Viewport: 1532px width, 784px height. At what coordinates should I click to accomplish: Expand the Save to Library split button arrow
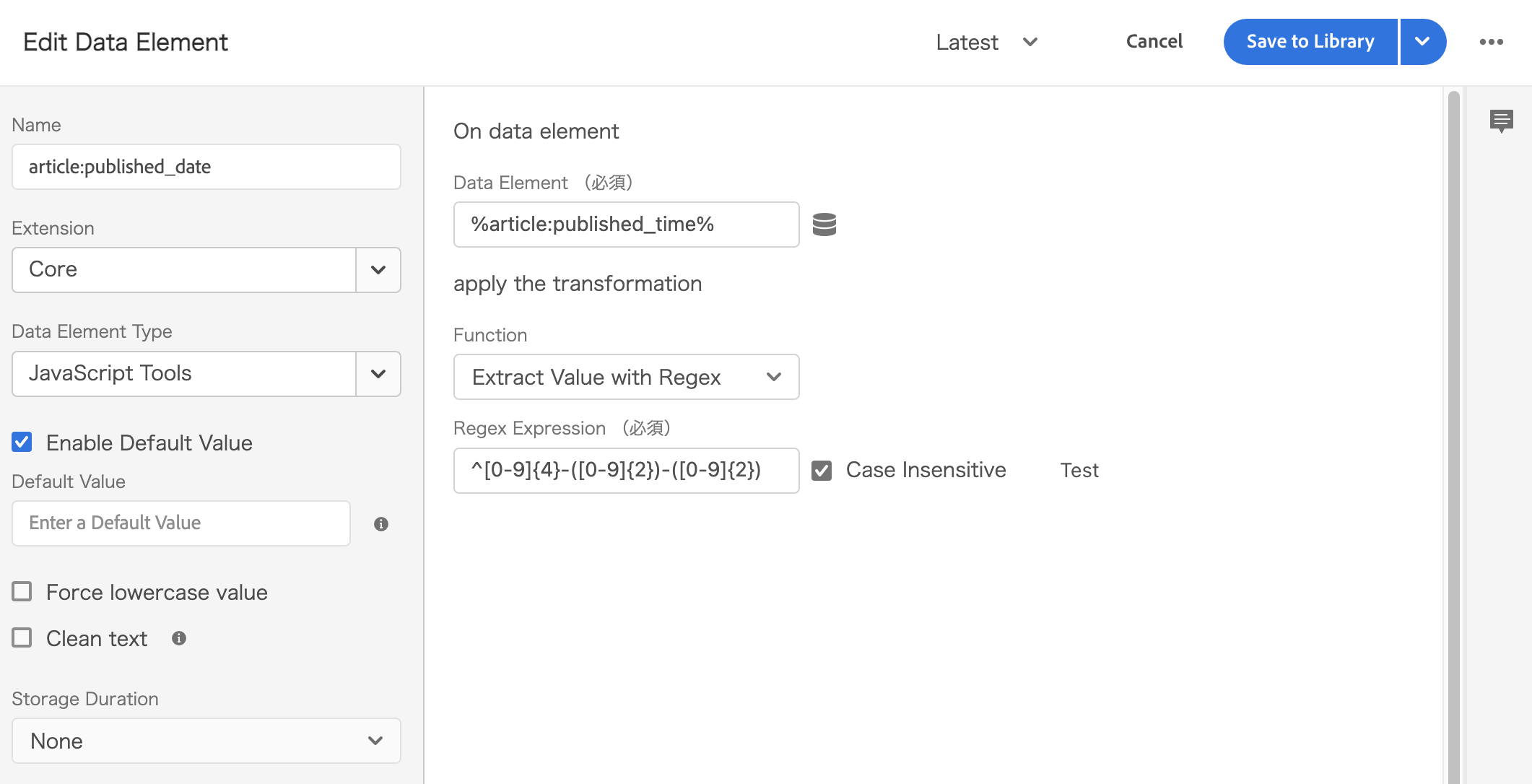(1422, 42)
